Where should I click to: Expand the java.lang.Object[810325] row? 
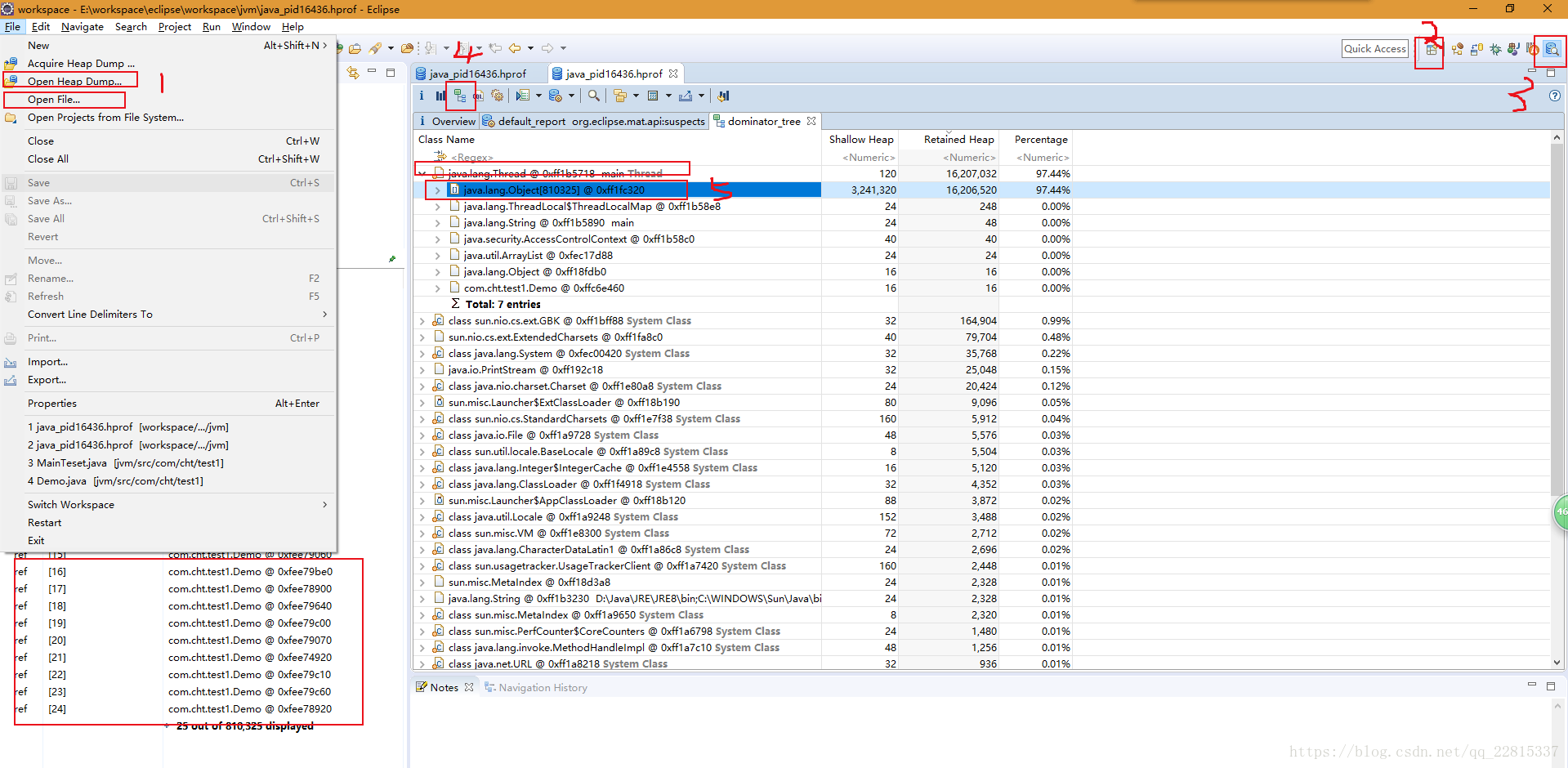click(x=437, y=190)
